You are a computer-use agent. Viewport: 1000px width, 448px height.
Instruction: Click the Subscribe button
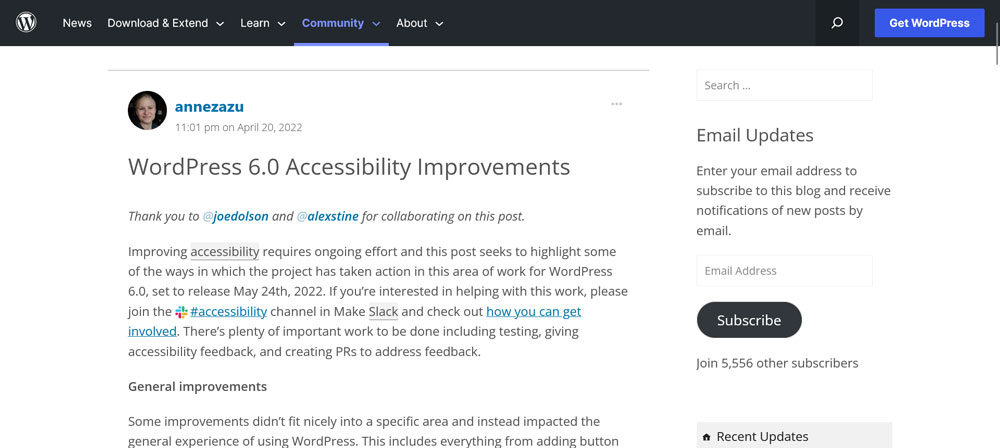pos(749,320)
